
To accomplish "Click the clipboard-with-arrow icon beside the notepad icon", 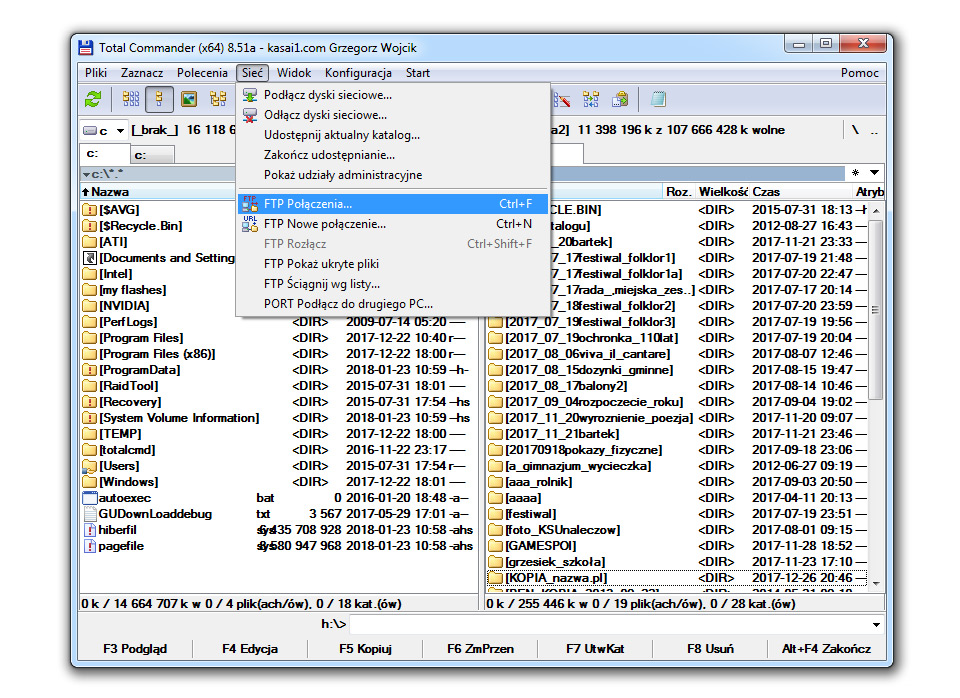I will pyautogui.click(x=620, y=99).
